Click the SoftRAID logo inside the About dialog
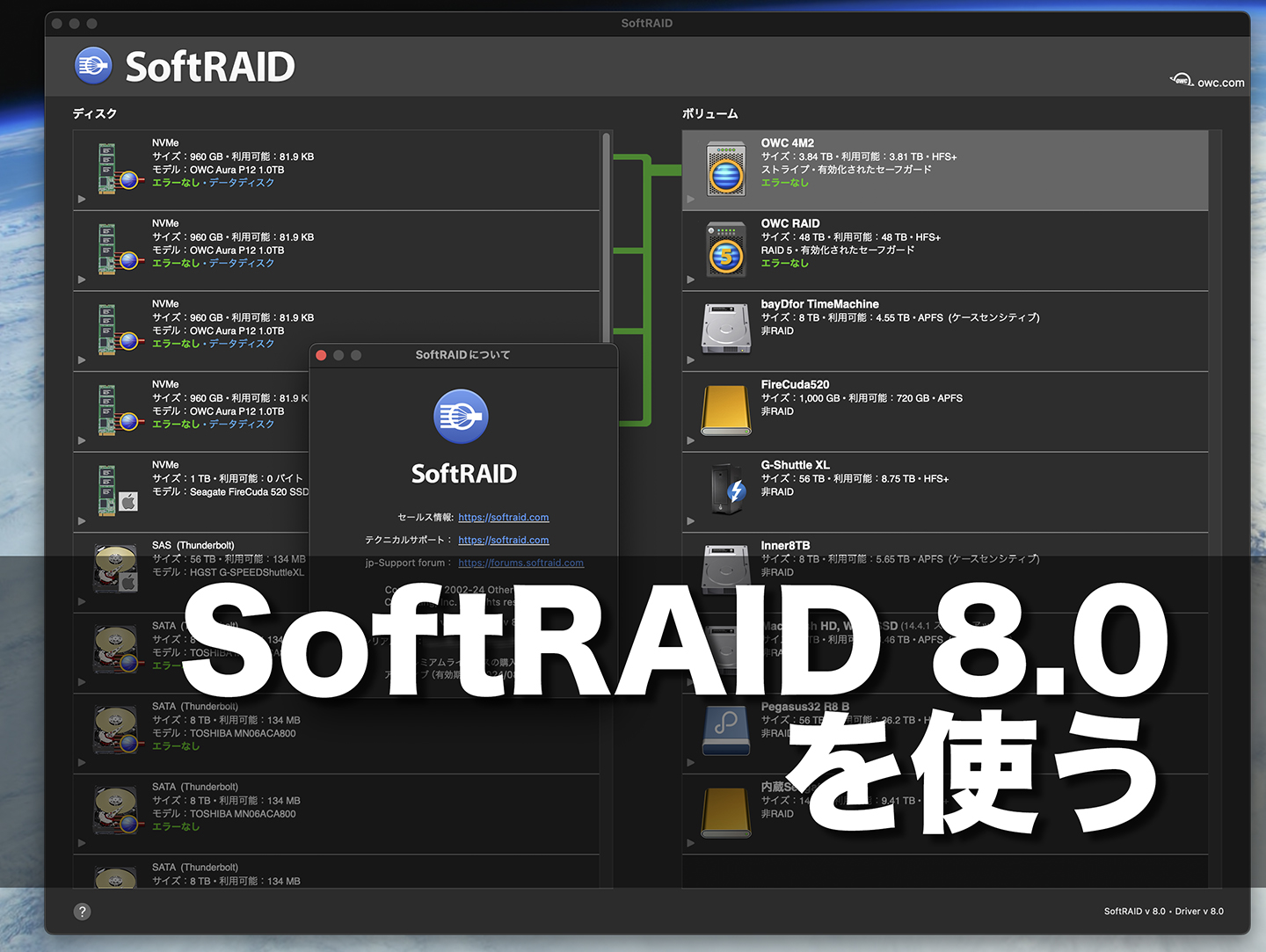 [x=463, y=417]
